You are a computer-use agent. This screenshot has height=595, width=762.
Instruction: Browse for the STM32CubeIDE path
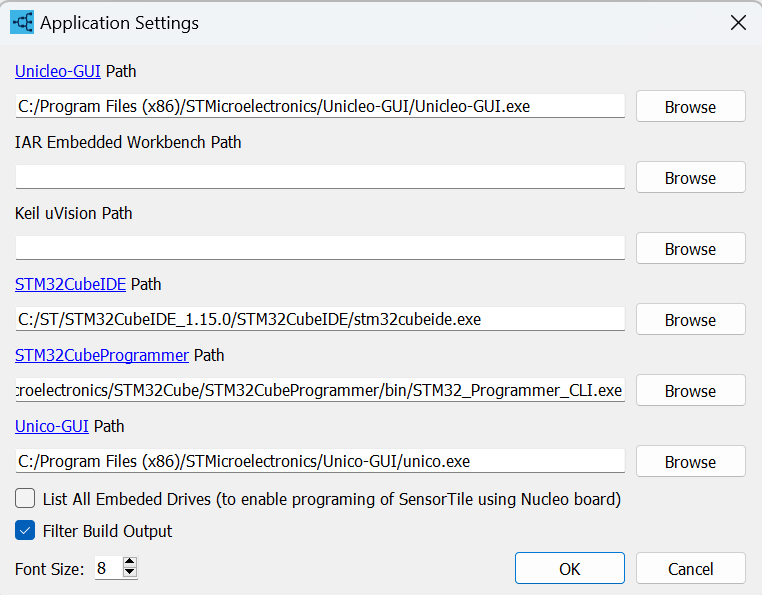[690, 320]
